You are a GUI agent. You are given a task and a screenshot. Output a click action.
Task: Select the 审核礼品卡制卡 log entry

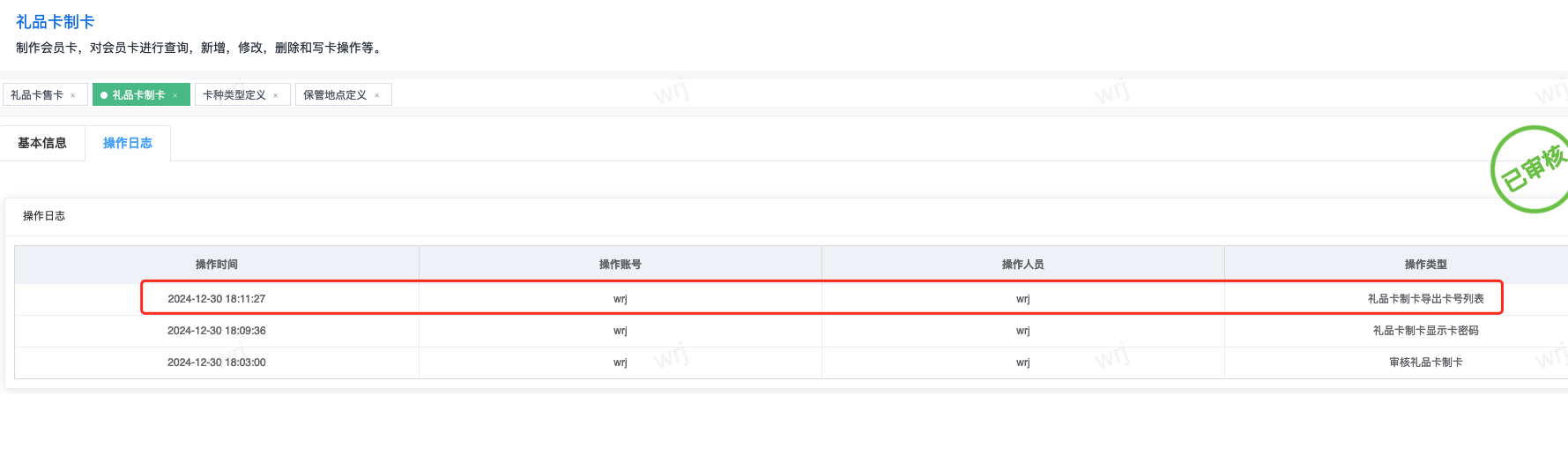(1426, 363)
